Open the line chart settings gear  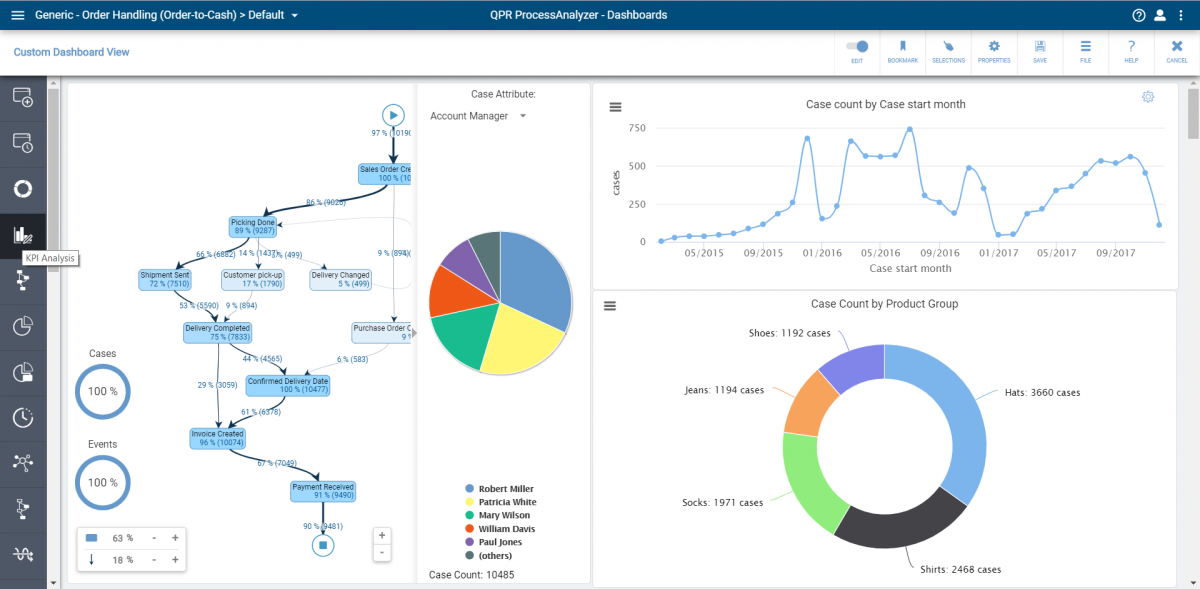click(x=1148, y=97)
